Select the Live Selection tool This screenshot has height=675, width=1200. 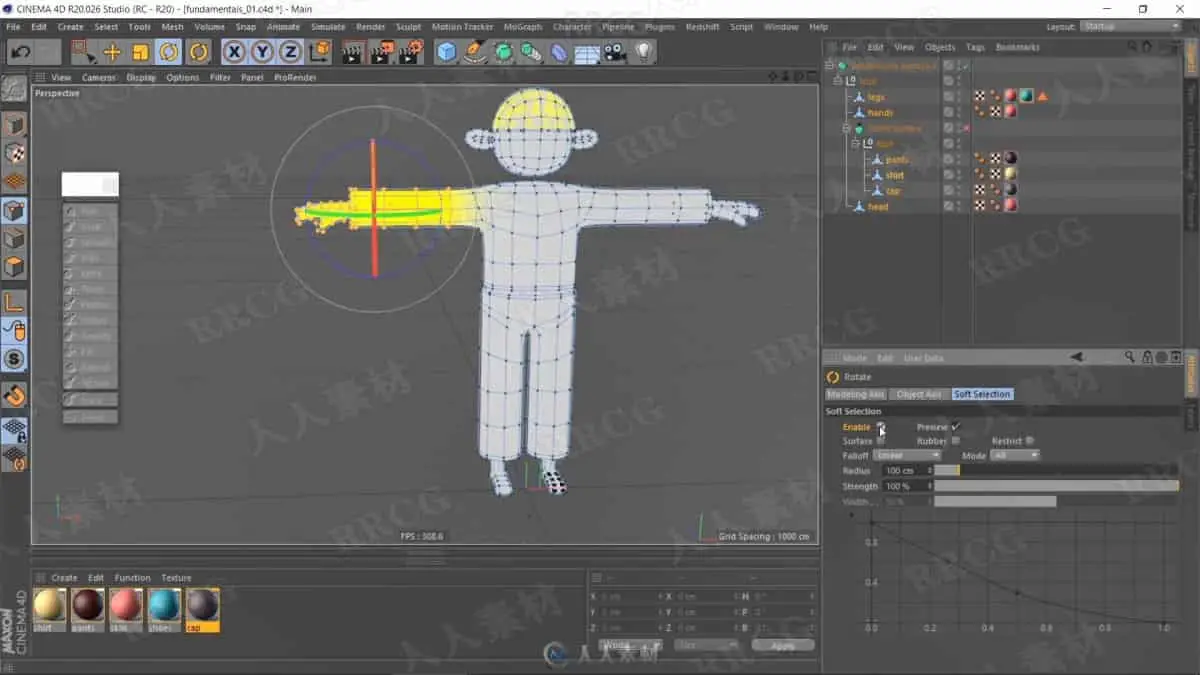coord(84,52)
